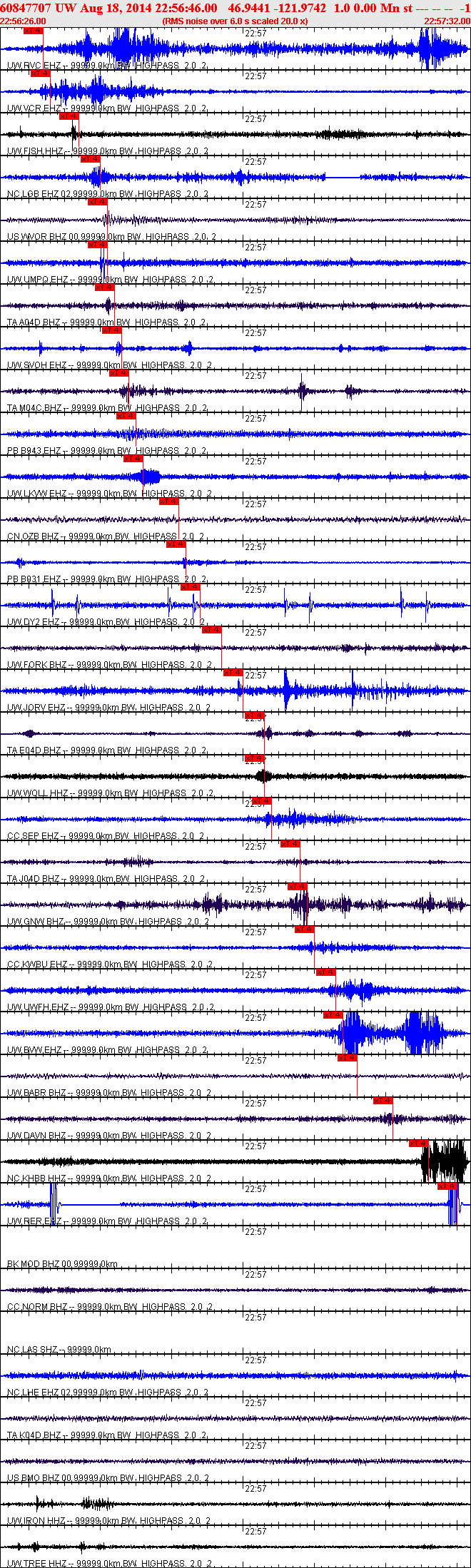This screenshot has height=1568, width=471.
Task: Select the pick marker on the CC.KWBU trace
Action: coord(305,930)
